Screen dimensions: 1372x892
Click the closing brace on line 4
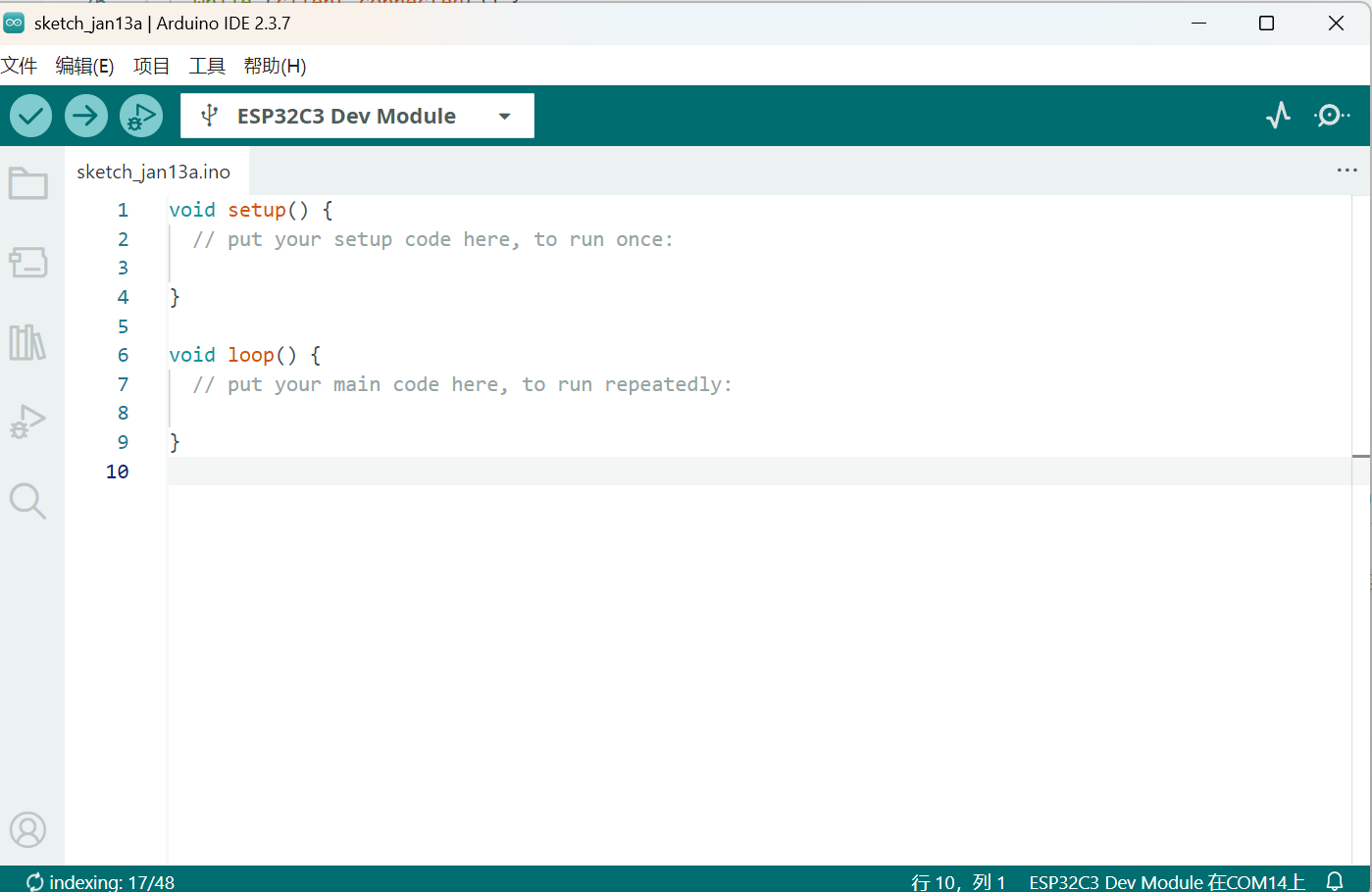[175, 297]
